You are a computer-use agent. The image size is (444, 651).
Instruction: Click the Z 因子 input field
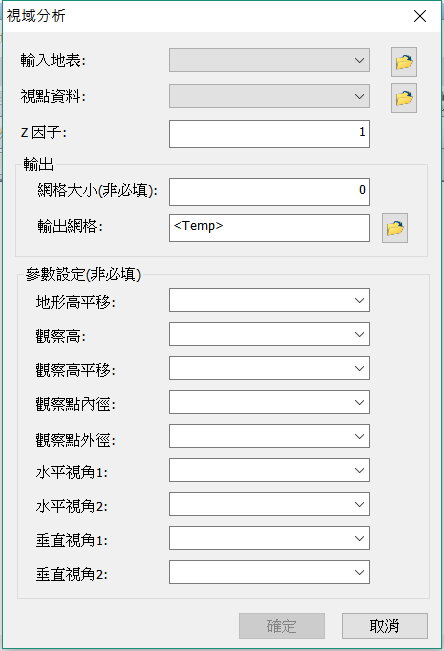tap(269, 134)
